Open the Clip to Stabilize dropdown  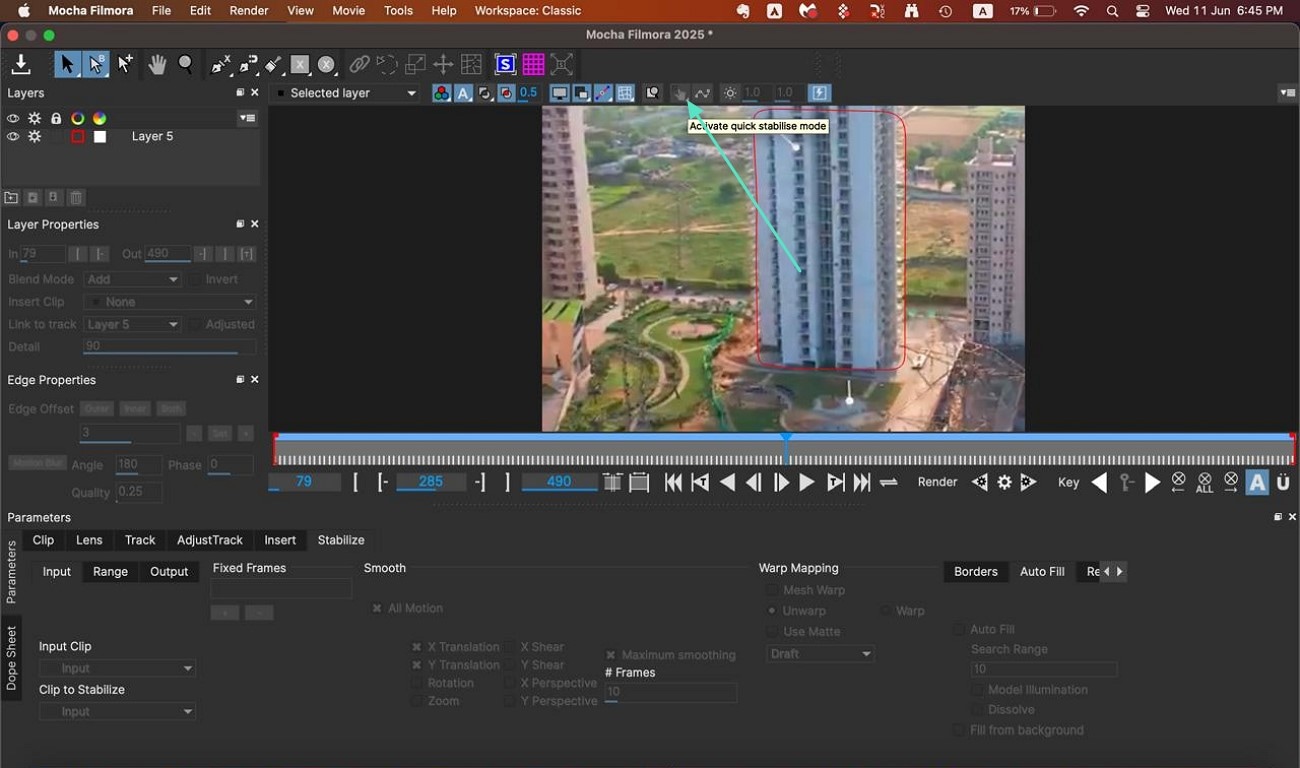117,711
